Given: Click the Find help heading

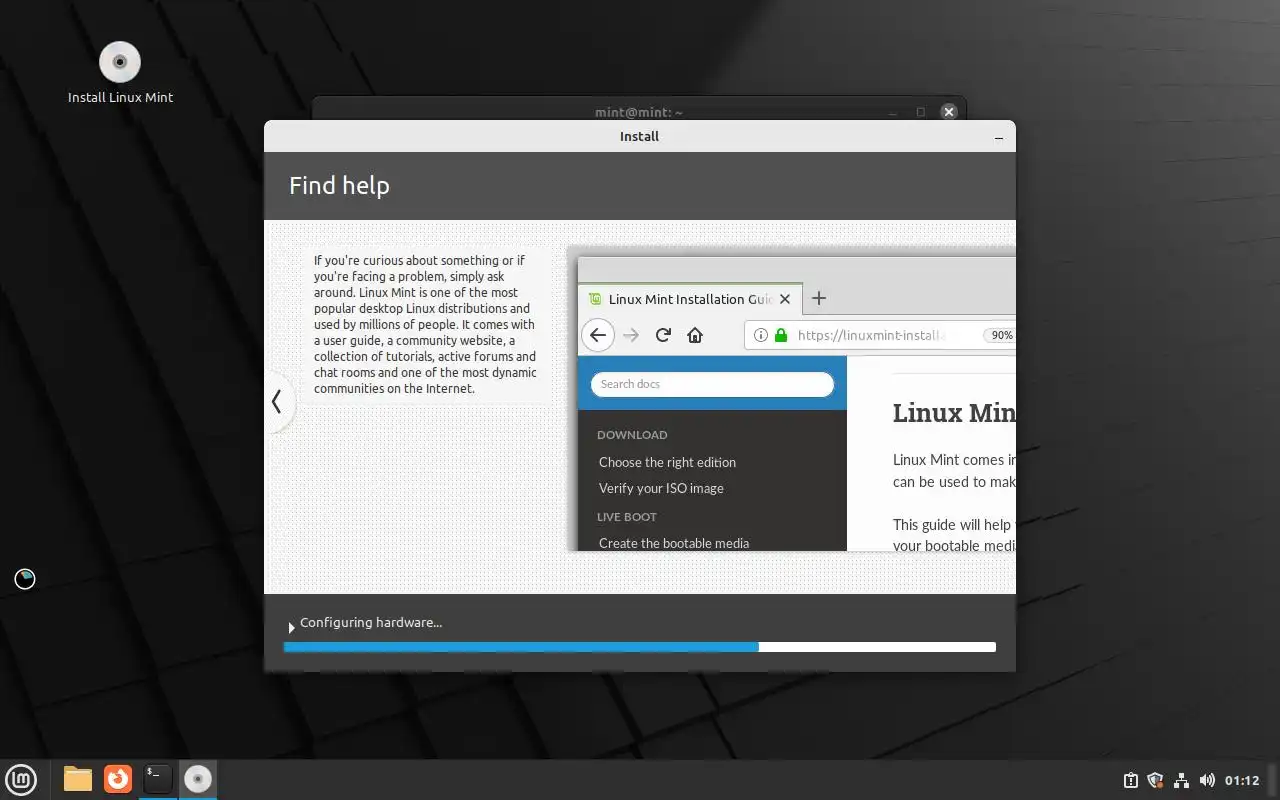Looking at the screenshot, I should pyautogui.click(x=339, y=185).
